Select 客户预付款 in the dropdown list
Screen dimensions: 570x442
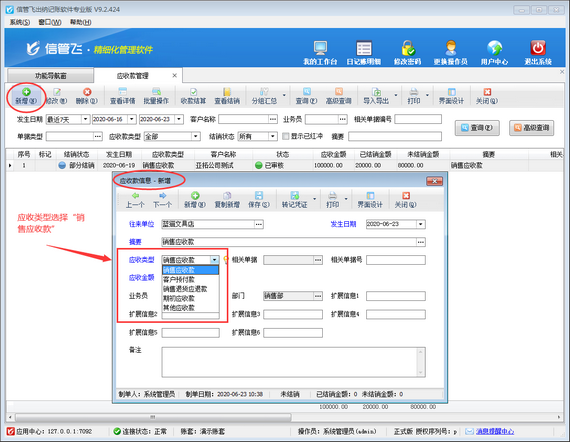[190, 280]
